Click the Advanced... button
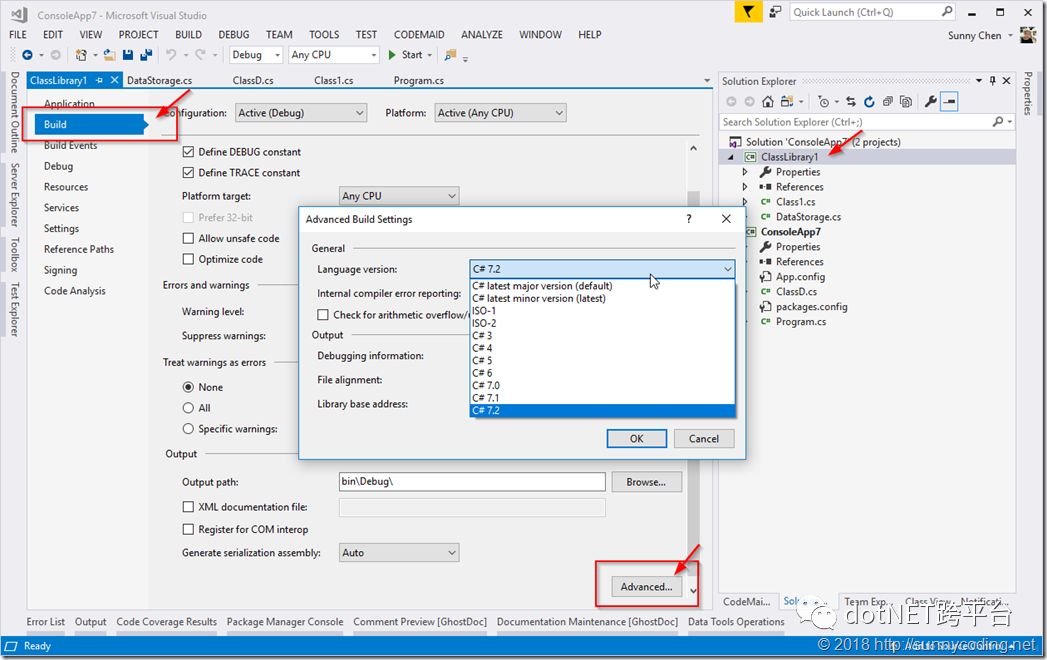1047x660 pixels. click(646, 587)
